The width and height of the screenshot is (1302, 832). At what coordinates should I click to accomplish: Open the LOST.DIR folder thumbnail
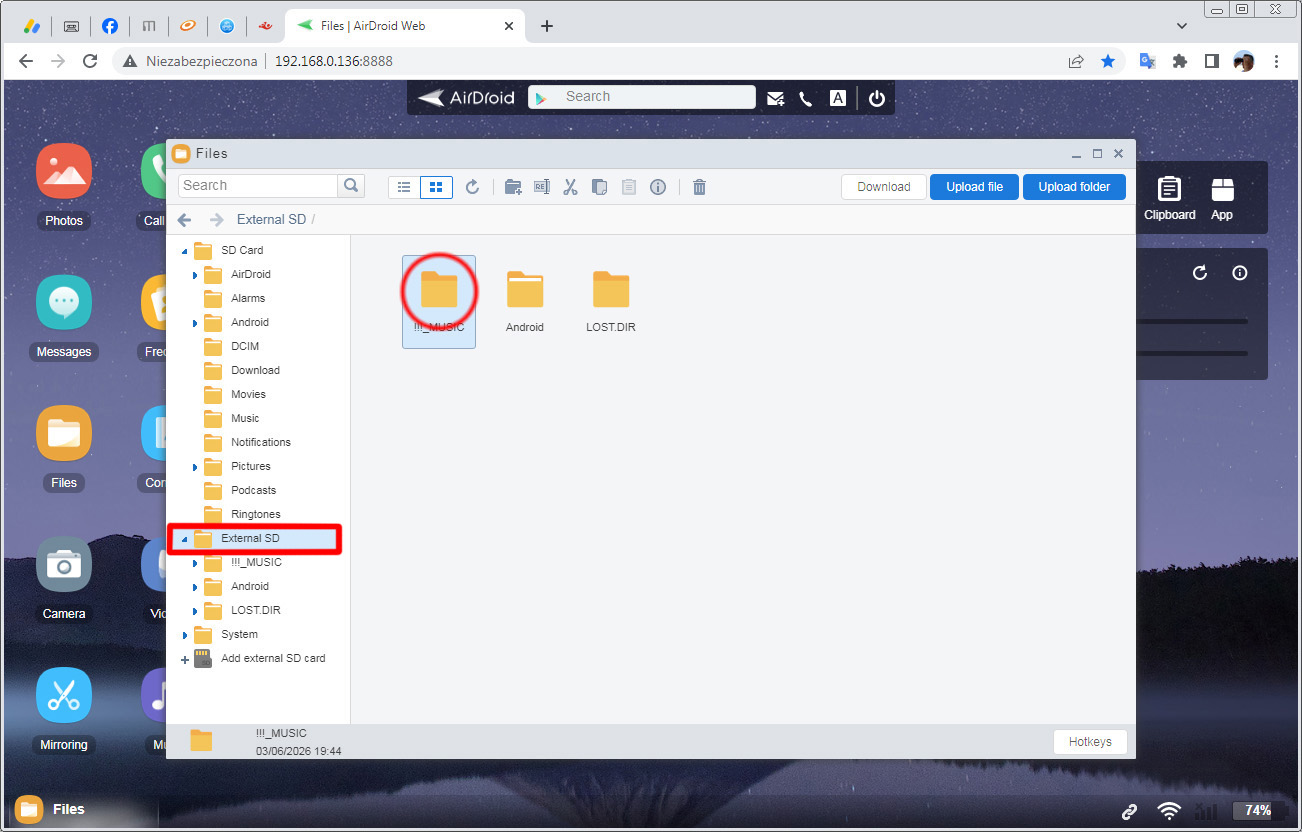(611, 290)
